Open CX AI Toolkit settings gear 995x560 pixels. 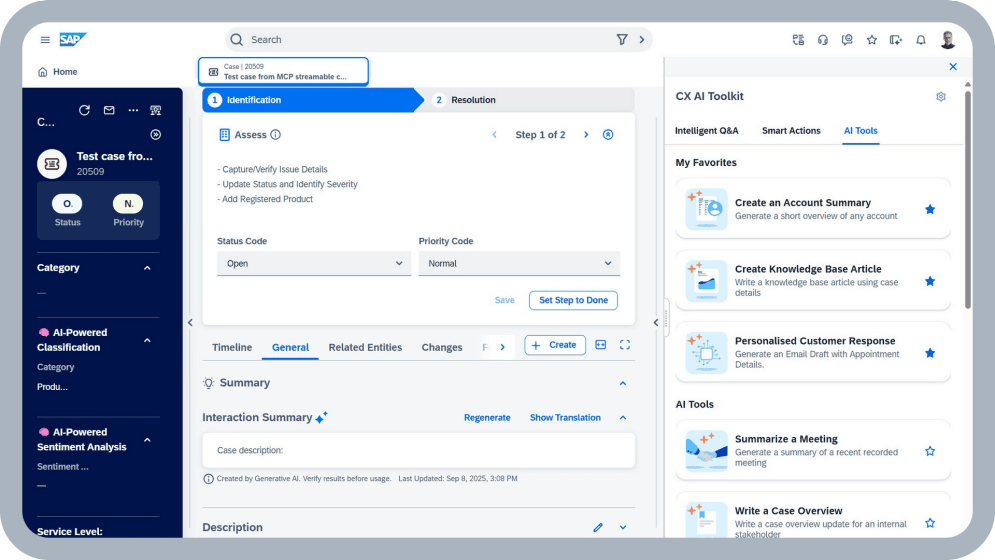(x=941, y=97)
